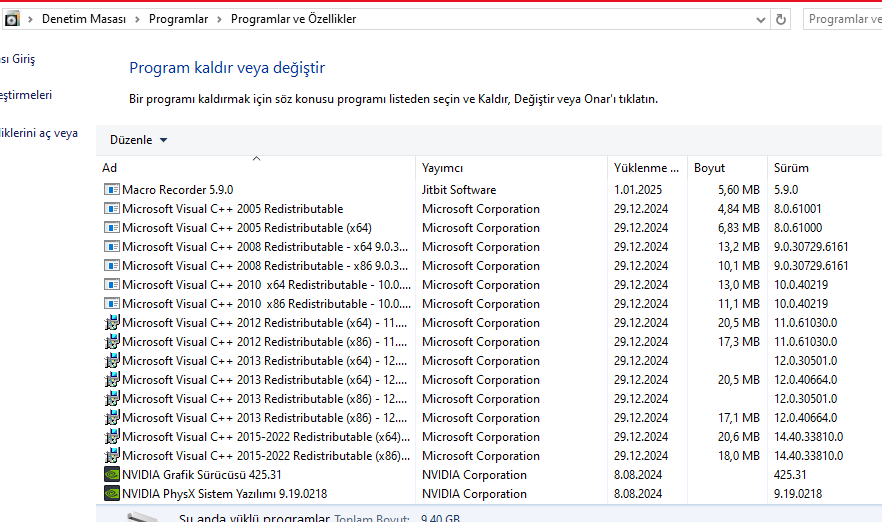Refresh the Programlar ve Özellikler view
The height and width of the screenshot is (522, 882).
pos(781,19)
